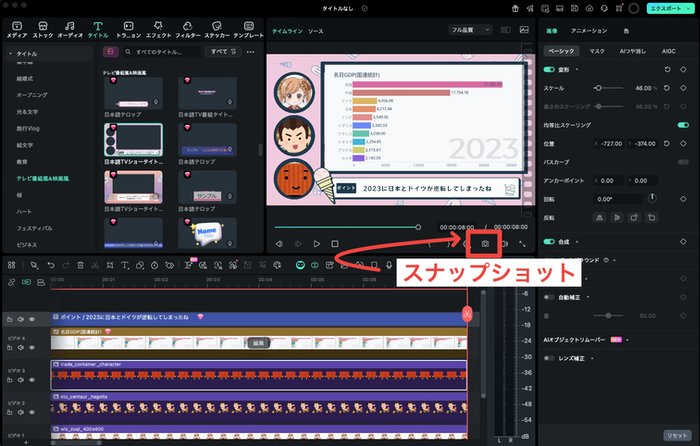Viewport: 700px width, 446px height.
Task: Click the snapshot camera icon
Action: coord(485,243)
